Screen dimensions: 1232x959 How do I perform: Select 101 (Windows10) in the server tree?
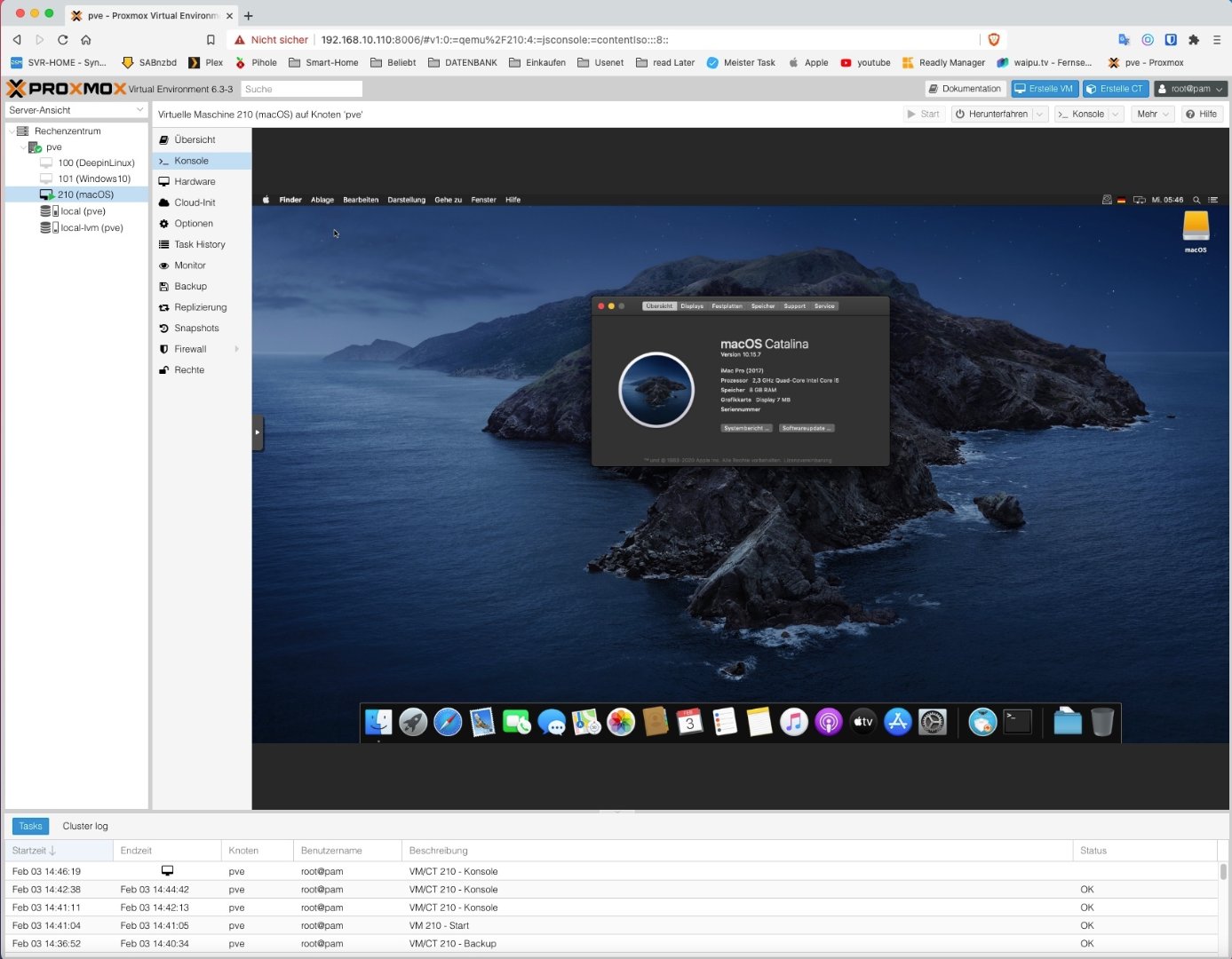tap(94, 179)
